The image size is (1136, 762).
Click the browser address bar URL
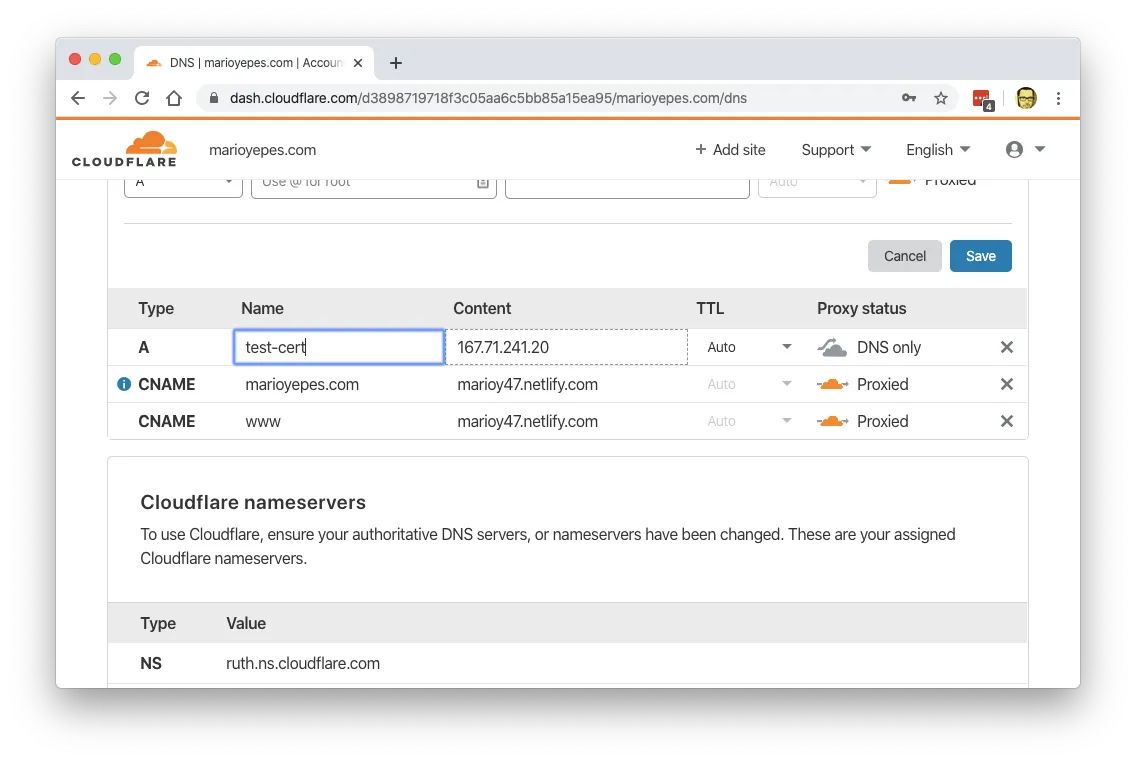[x=488, y=98]
